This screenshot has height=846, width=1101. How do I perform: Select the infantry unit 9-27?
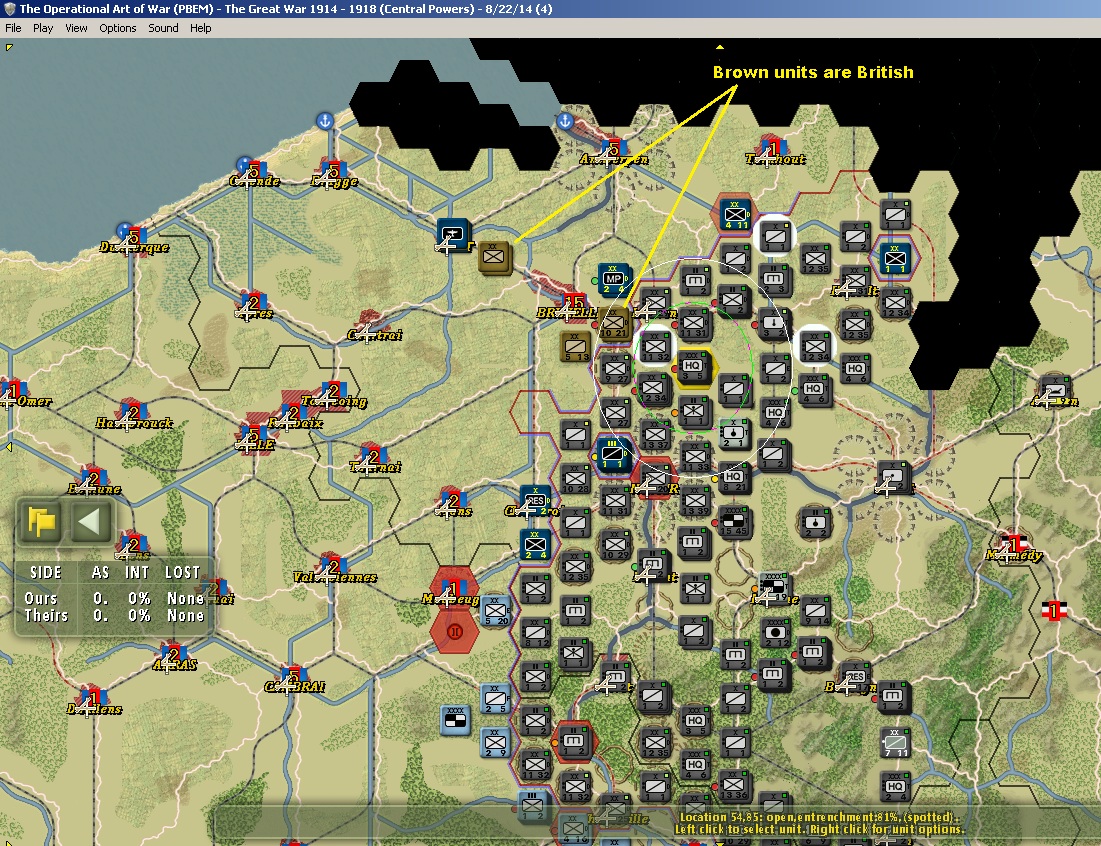tap(615, 369)
